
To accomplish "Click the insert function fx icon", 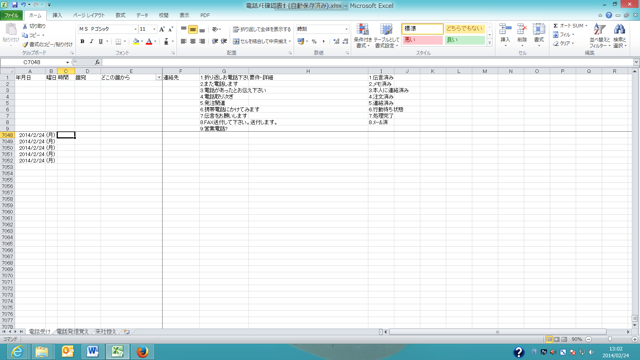I will 97,62.
